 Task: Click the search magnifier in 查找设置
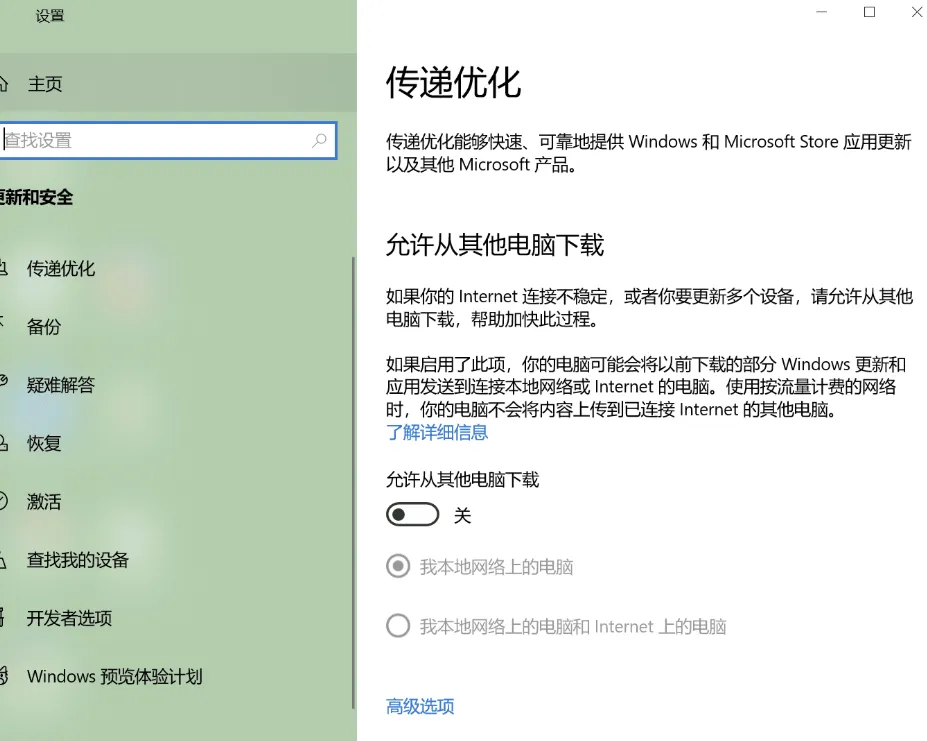[x=320, y=141]
